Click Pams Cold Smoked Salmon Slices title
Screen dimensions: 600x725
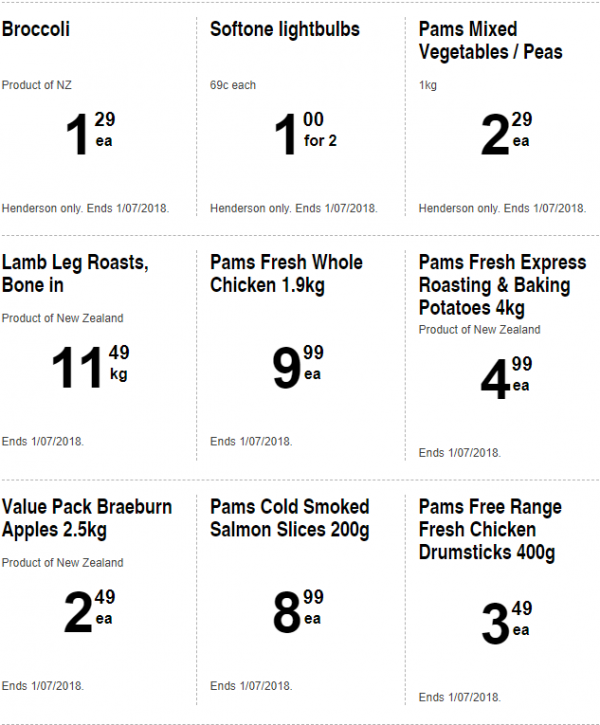(x=290, y=518)
